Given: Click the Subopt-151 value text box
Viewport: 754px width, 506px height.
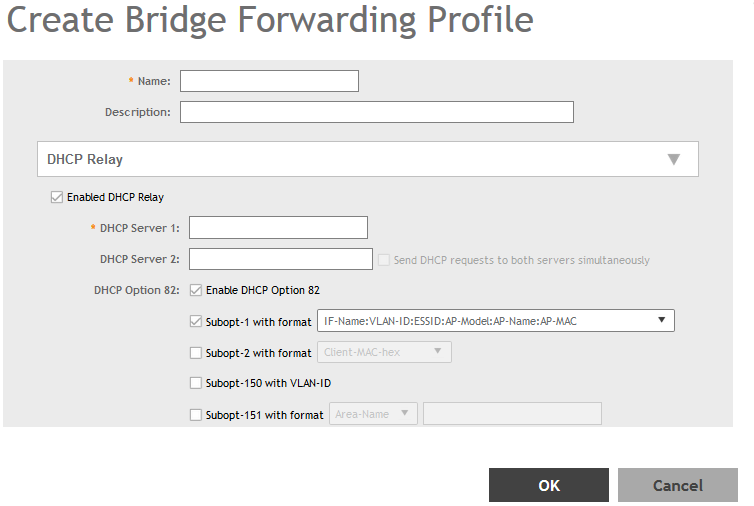Looking at the screenshot, I should tap(512, 414).
